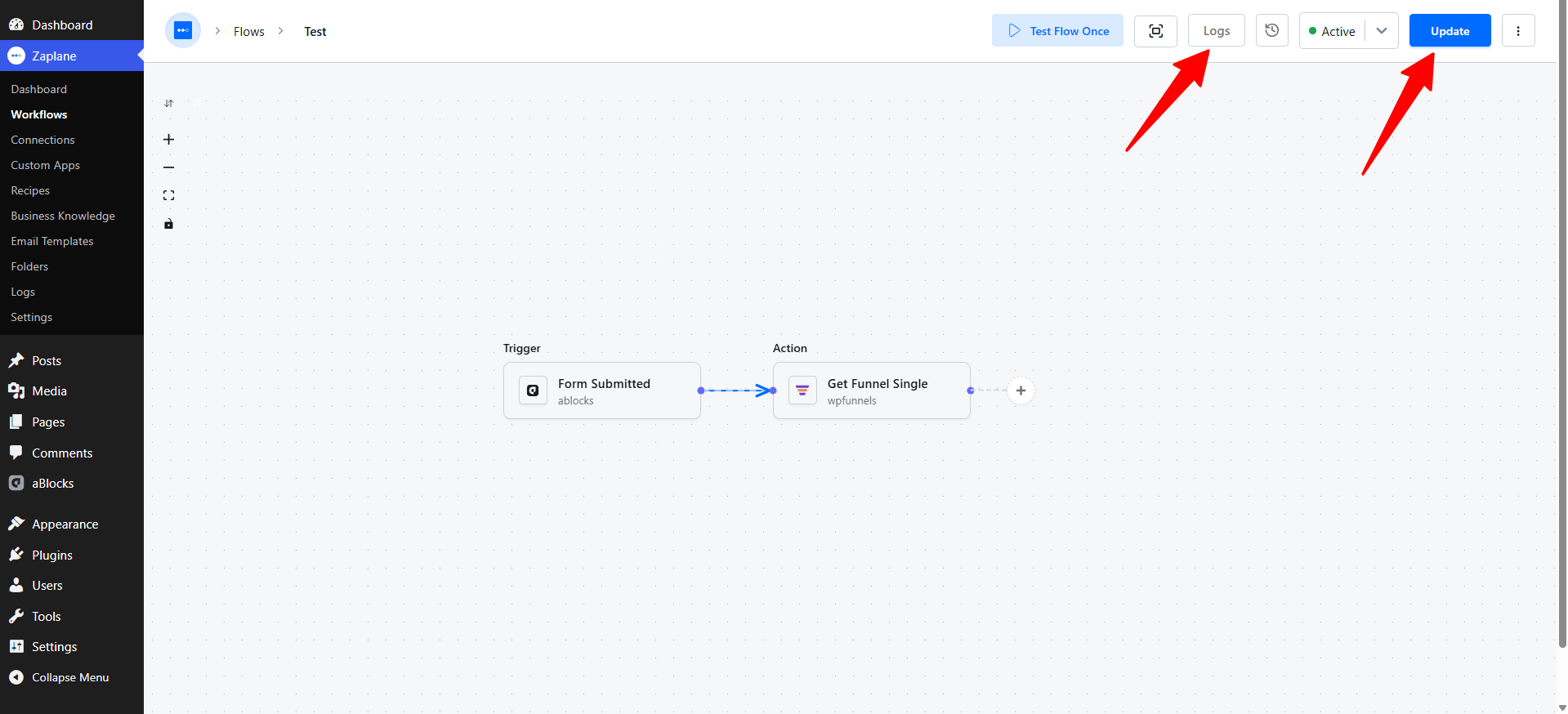Viewport: 1568px width, 714px height.
Task: Open the Recipes submenu item
Action: point(30,190)
